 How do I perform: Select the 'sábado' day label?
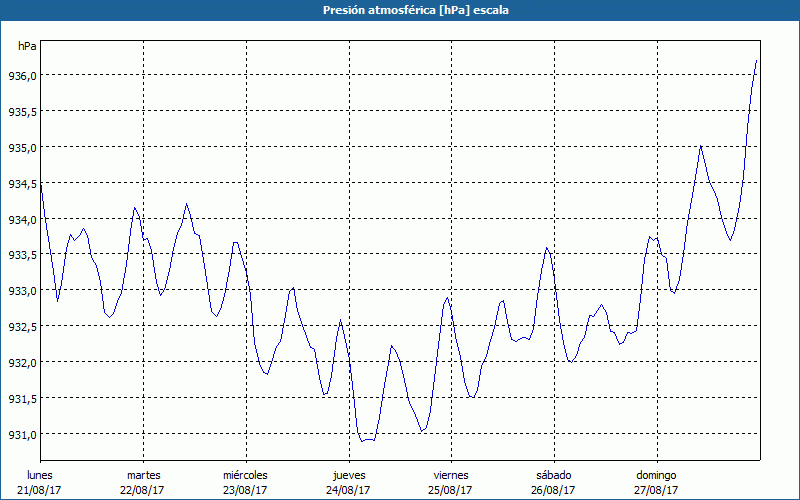553,474
